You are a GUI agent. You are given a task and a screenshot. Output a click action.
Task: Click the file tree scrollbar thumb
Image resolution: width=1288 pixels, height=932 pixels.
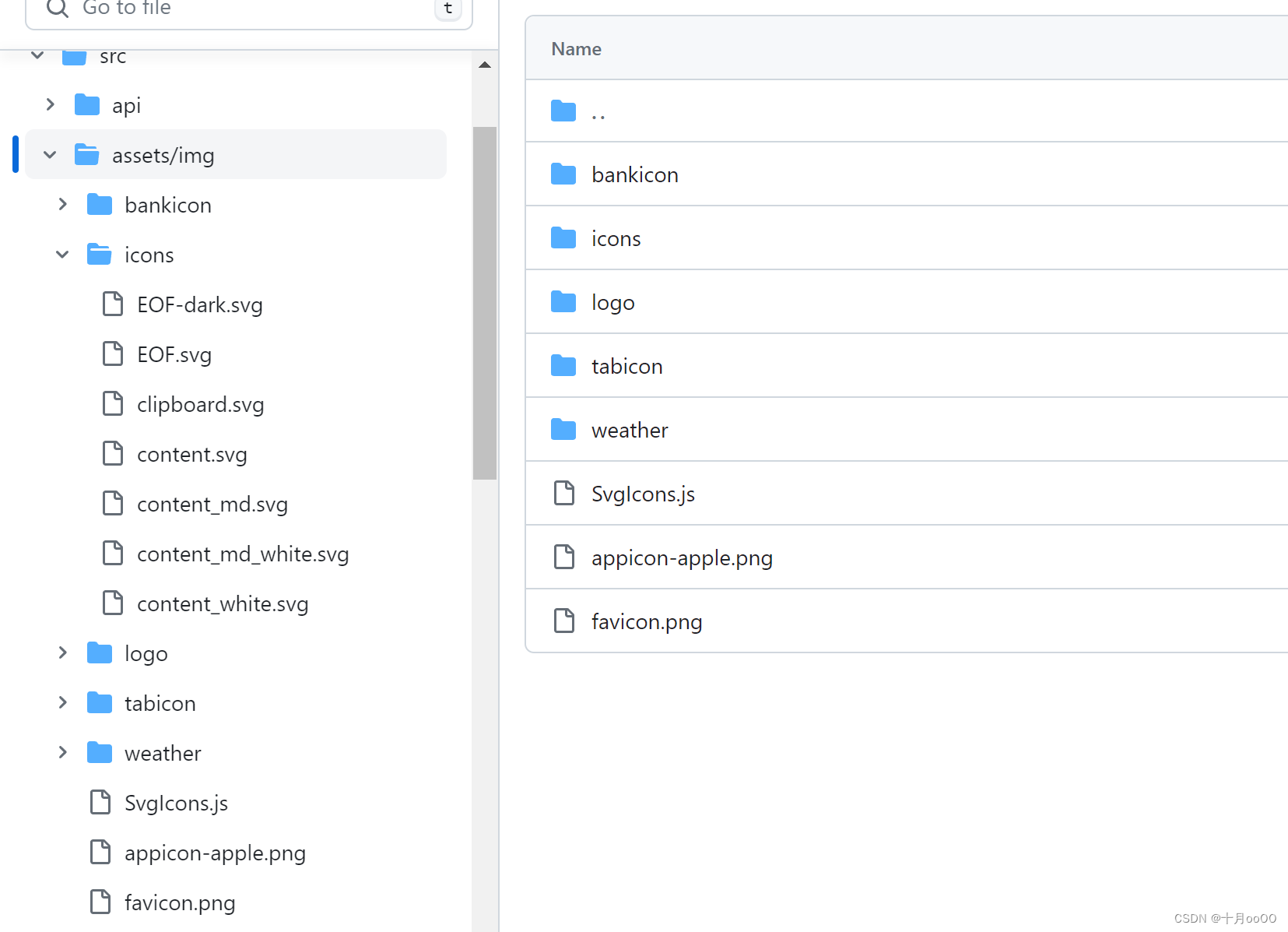485,303
